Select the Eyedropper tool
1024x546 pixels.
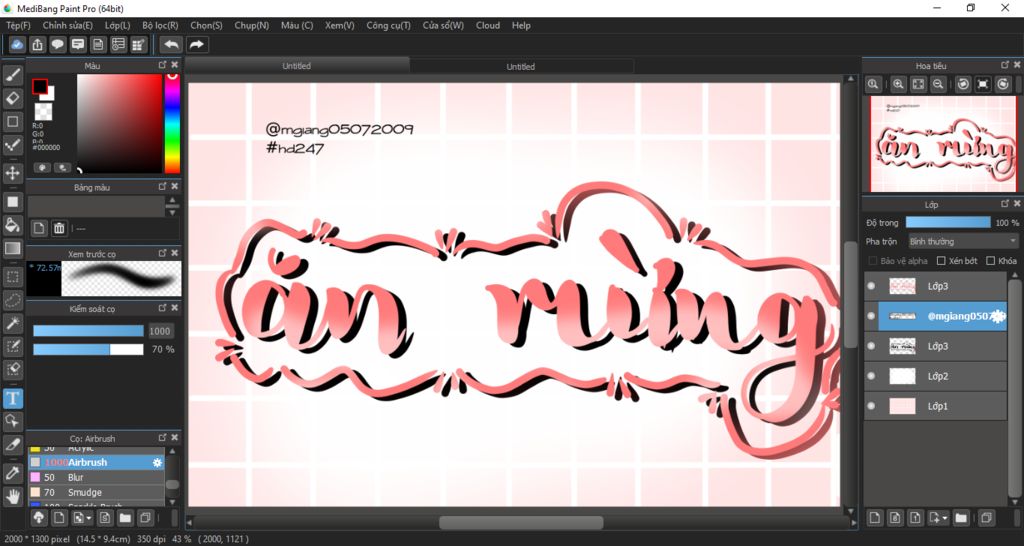[x=12, y=474]
